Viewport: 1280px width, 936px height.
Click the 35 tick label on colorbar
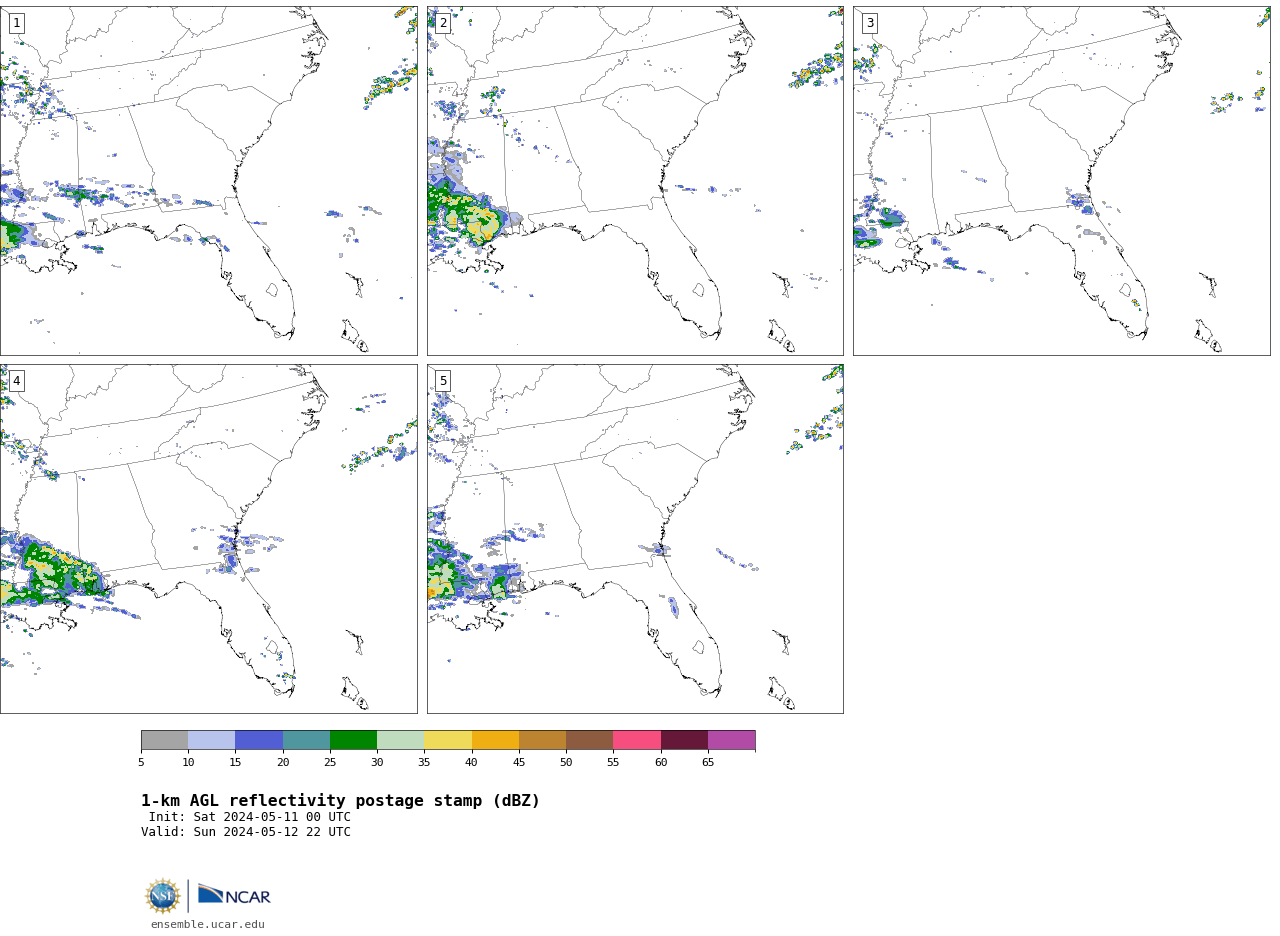[x=424, y=763]
